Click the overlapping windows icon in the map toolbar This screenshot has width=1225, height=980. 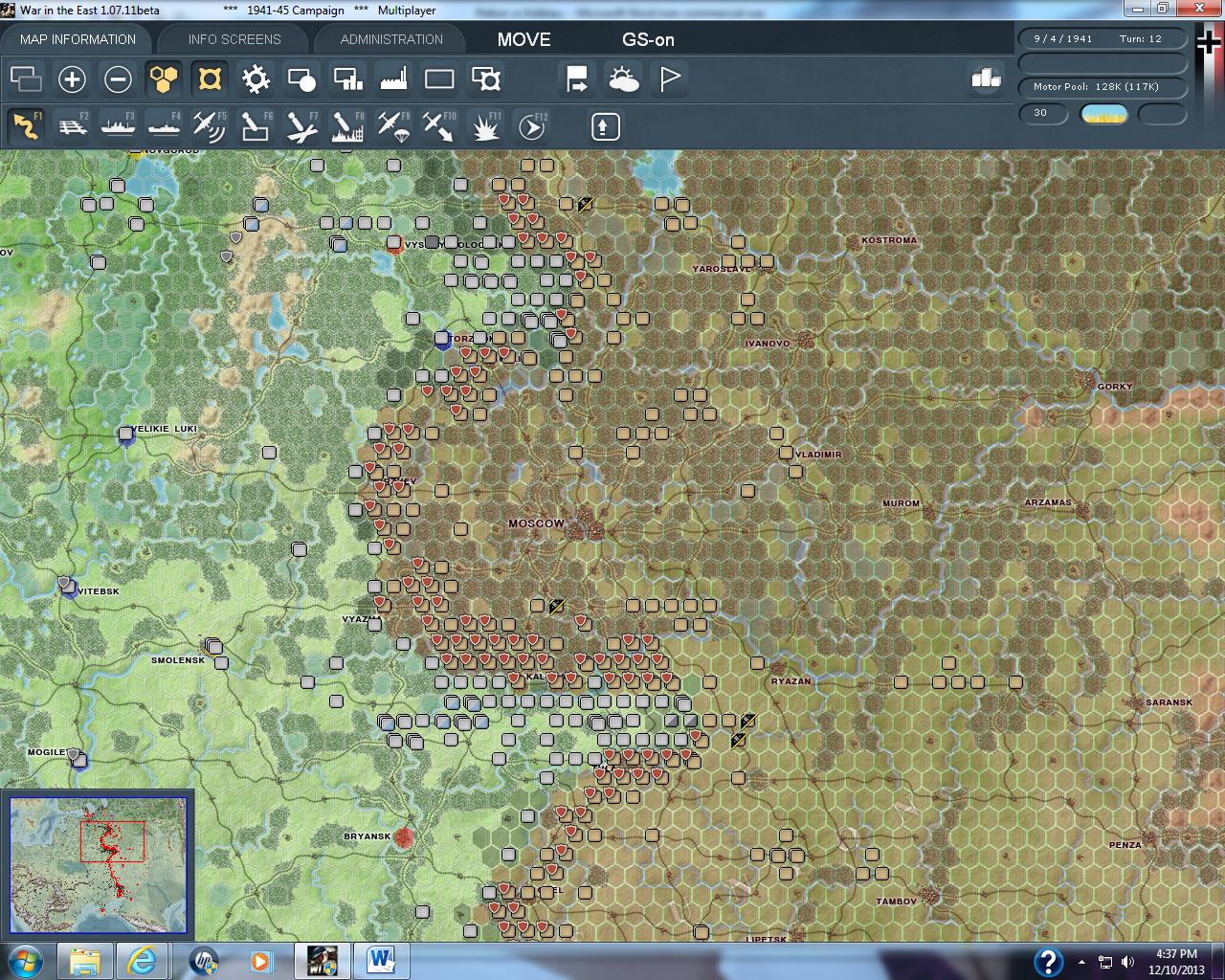coord(26,78)
